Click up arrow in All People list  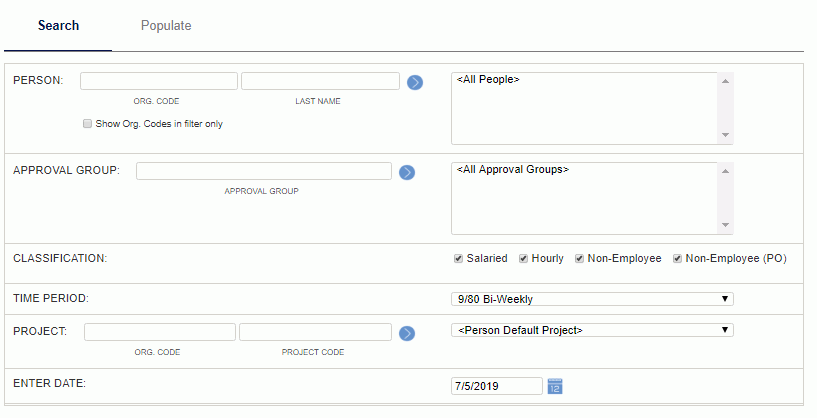725,81
